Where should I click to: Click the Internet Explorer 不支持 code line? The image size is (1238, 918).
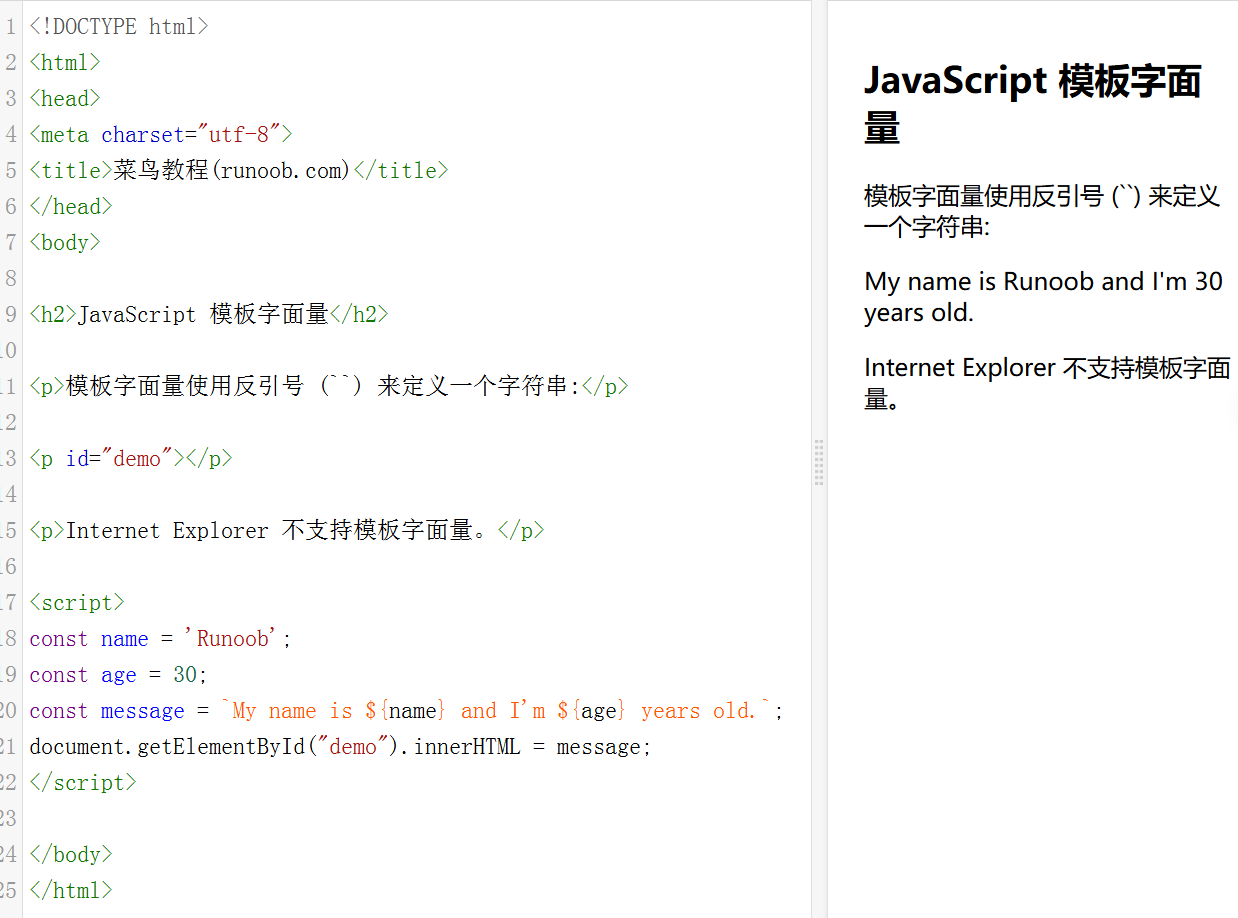pyautogui.click(x=287, y=531)
